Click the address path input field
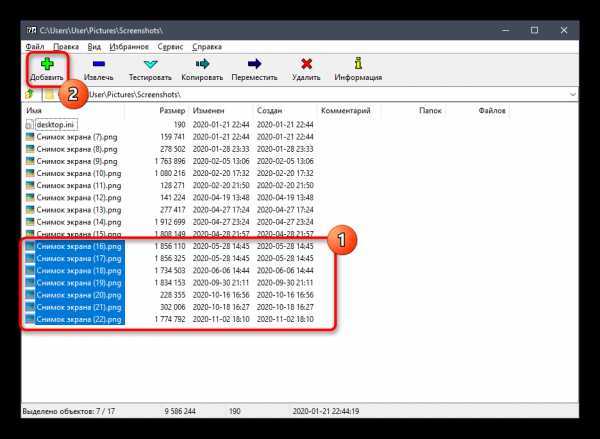The width and height of the screenshot is (600, 439). [x=309, y=95]
